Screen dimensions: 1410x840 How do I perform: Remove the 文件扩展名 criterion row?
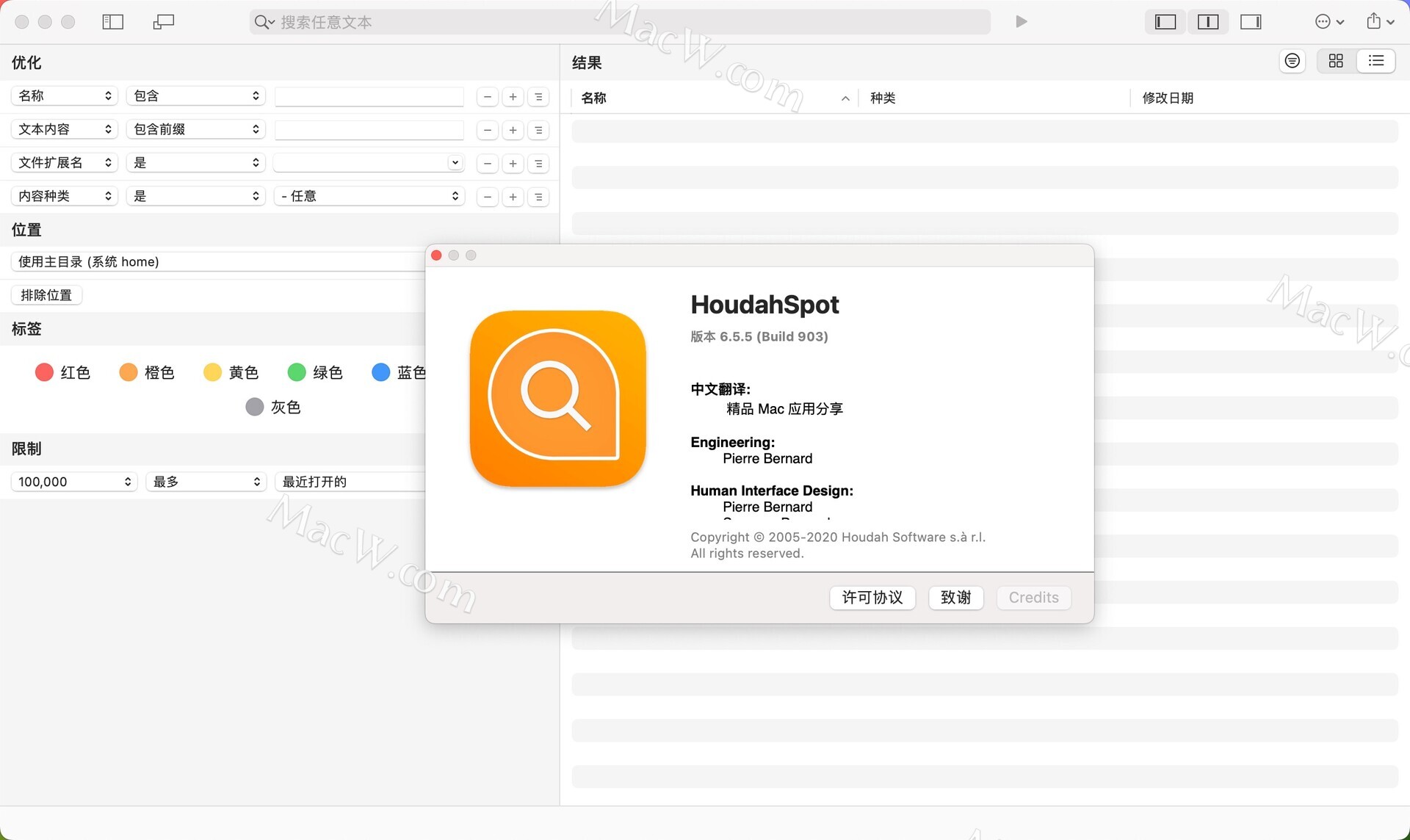tap(488, 164)
